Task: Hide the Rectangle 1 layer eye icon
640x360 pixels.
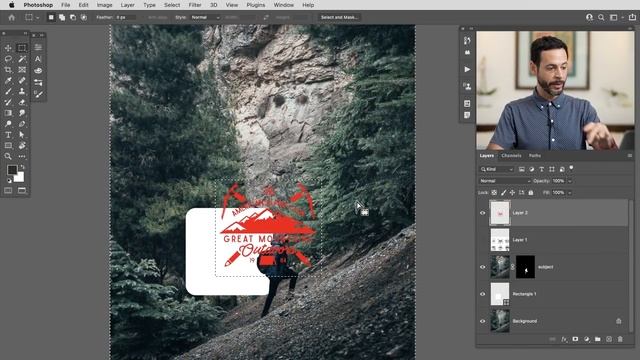Action: [482, 294]
